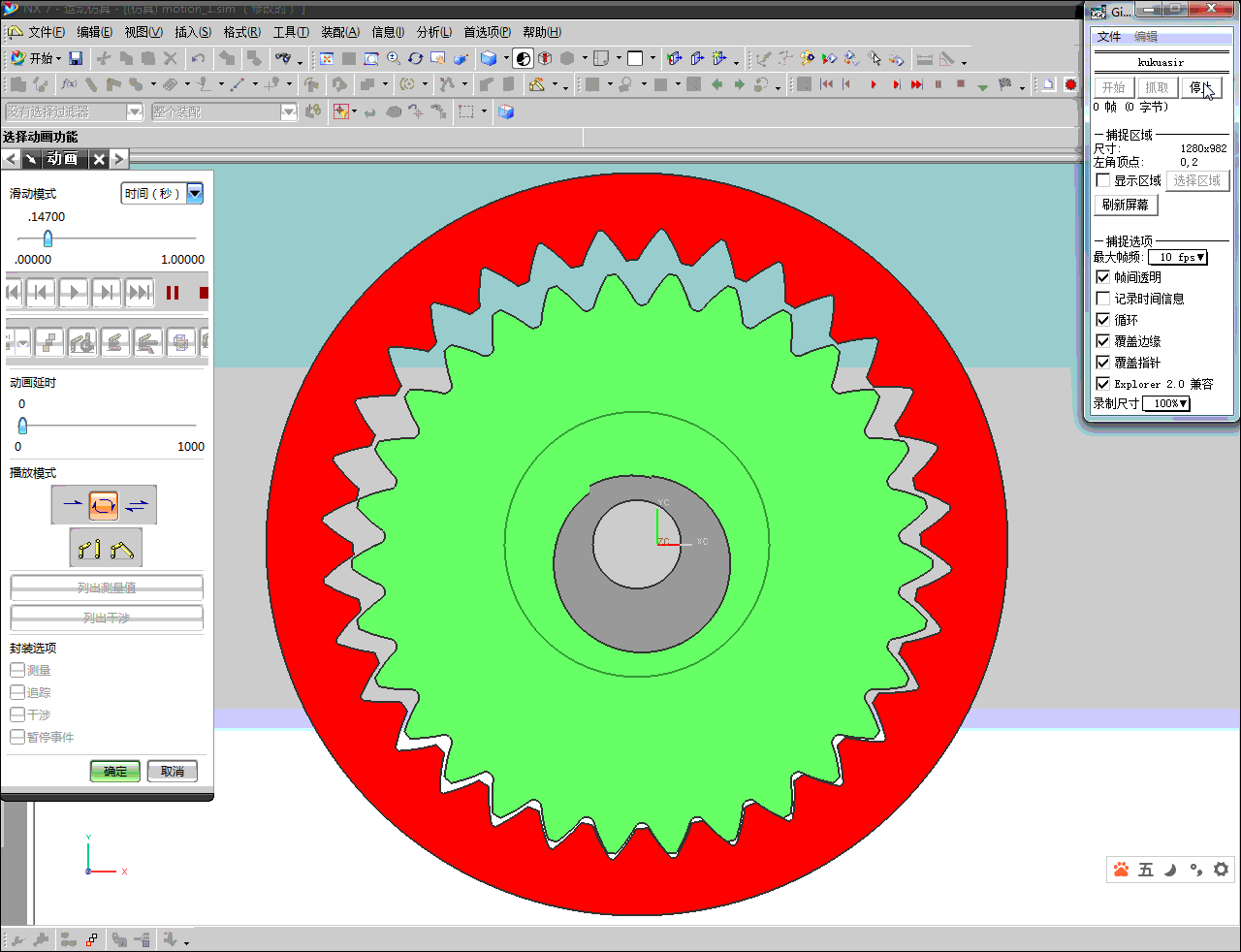The image size is (1241, 952).
Task: Stop the animation with red stop square
Action: (x=203, y=292)
